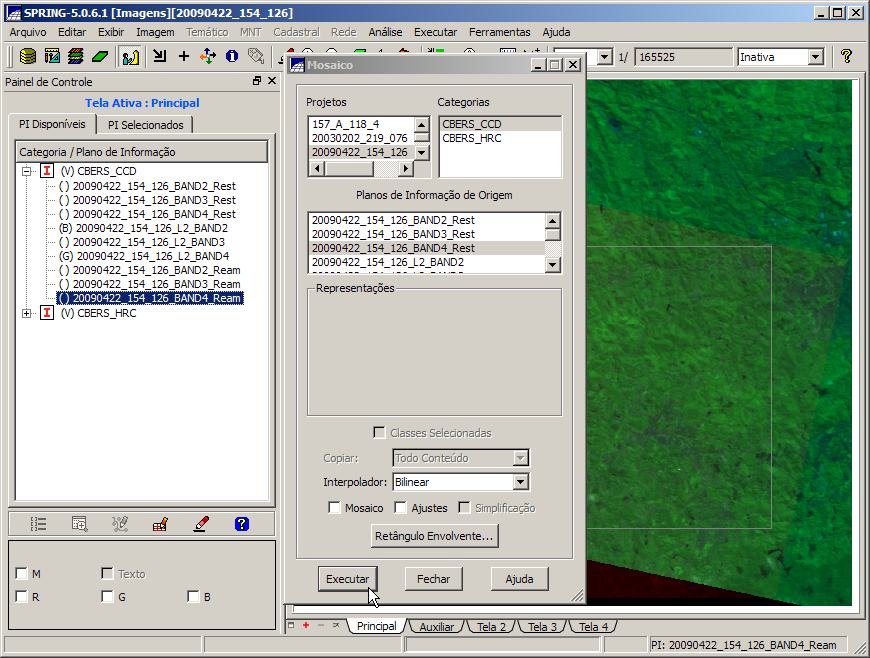Toggle the R channel checkbox
This screenshot has height=658, width=870.
[x=22, y=597]
